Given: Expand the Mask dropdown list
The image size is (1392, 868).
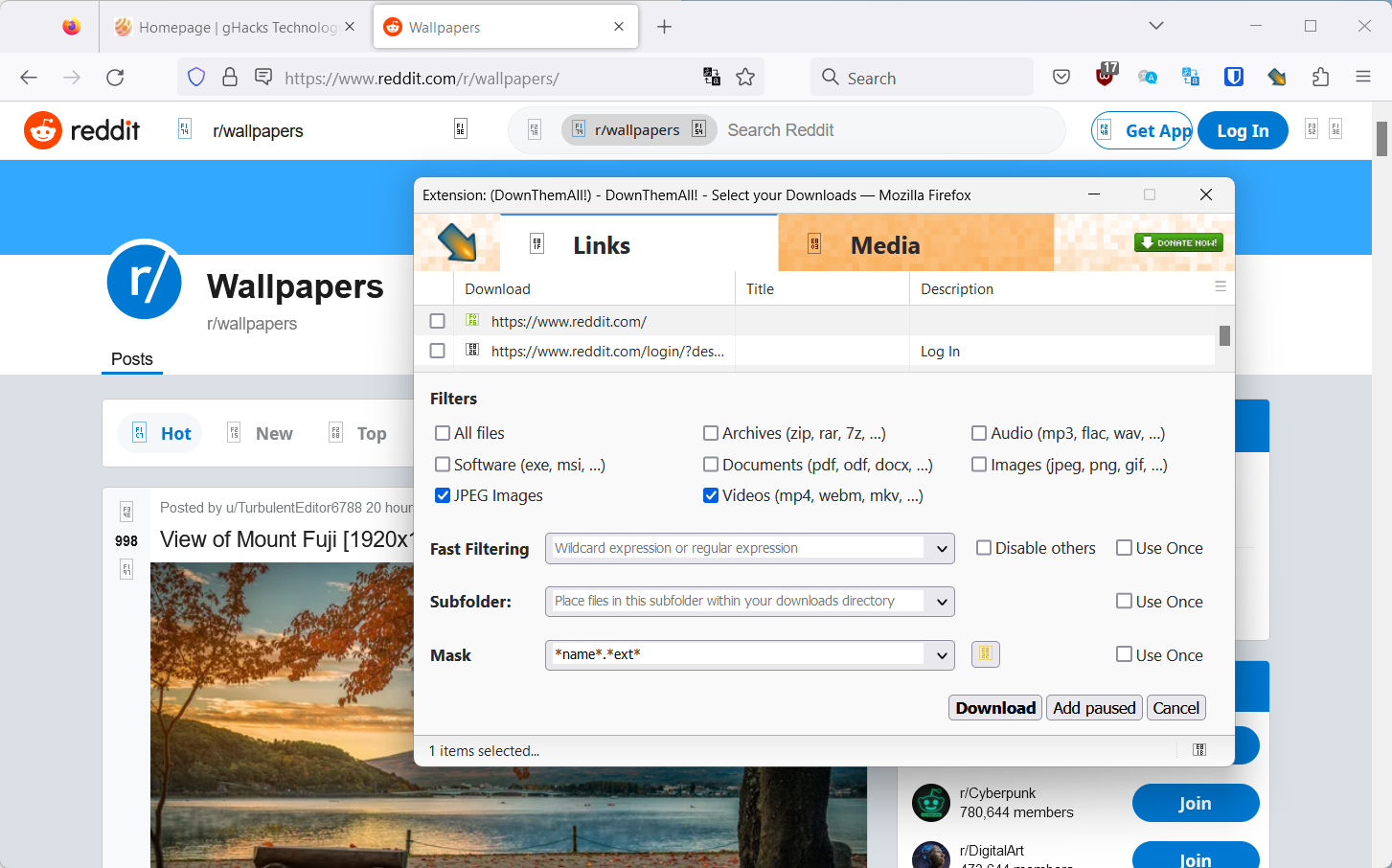Looking at the screenshot, I should [944, 654].
